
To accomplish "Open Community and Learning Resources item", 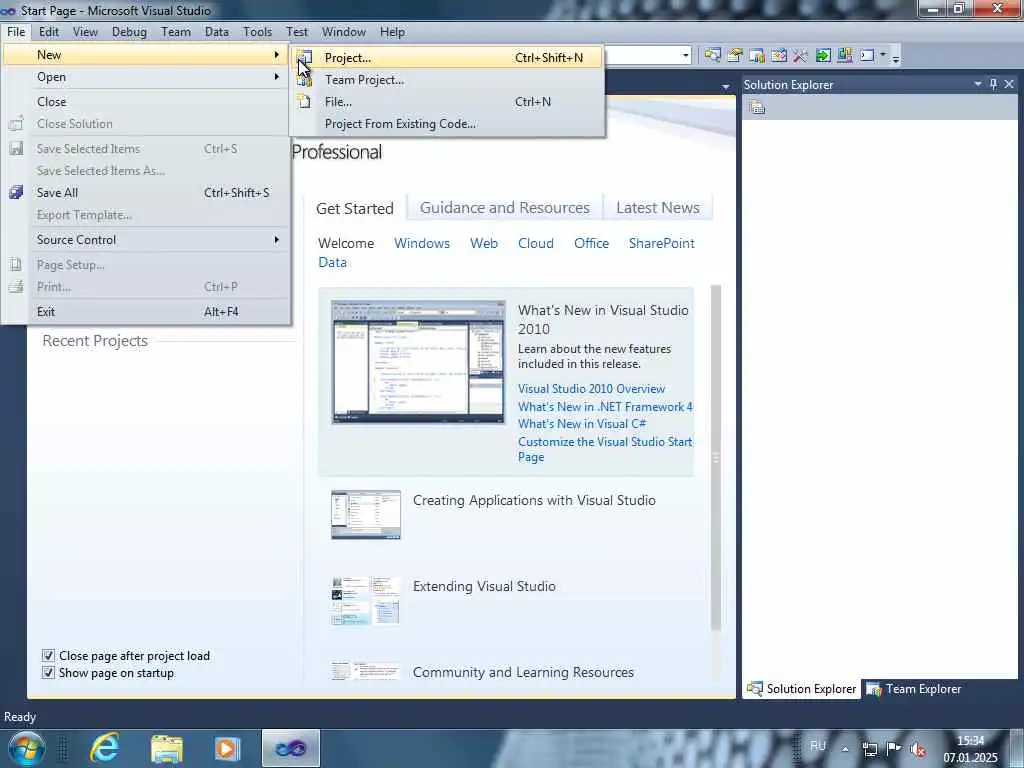I will pyautogui.click(x=523, y=672).
